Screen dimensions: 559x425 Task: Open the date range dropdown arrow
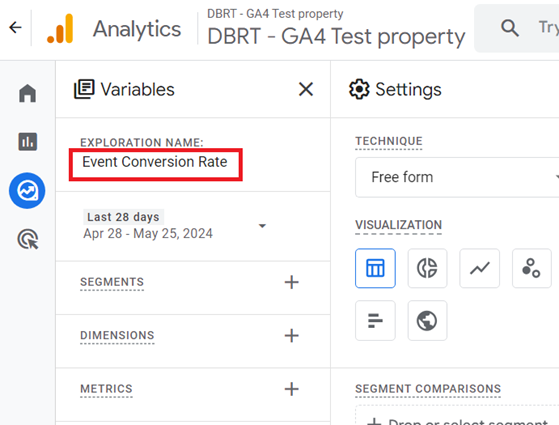pyautogui.click(x=262, y=226)
